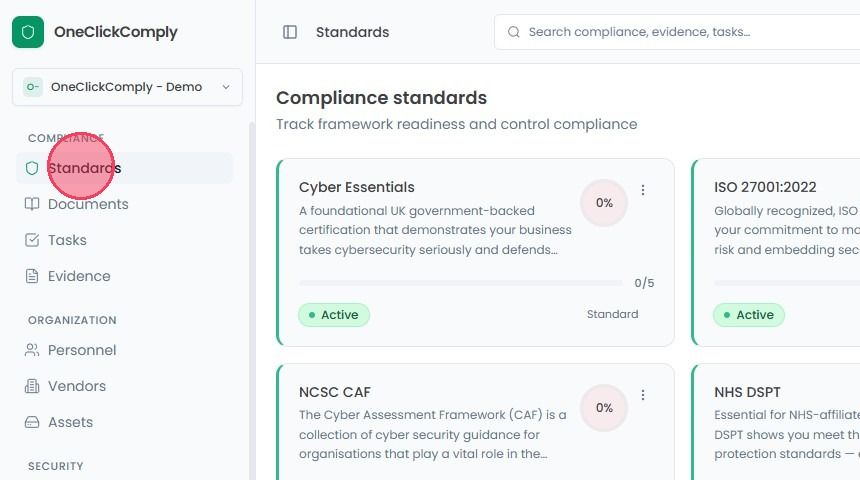Screen dimensions: 860x480
Task: Open the ISO 27001:2022 card
Action: [776, 252]
